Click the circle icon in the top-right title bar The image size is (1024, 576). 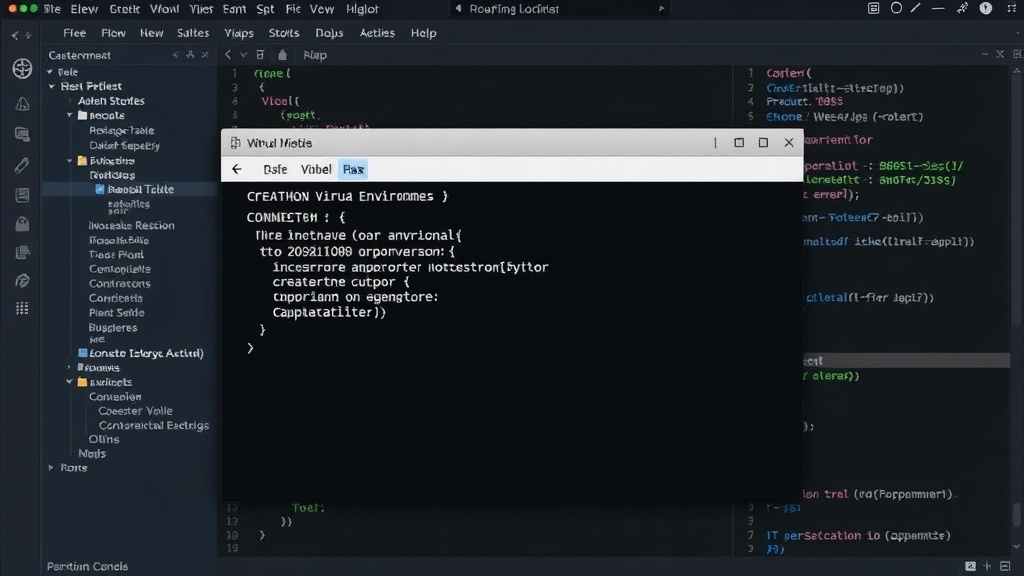(x=896, y=8)
